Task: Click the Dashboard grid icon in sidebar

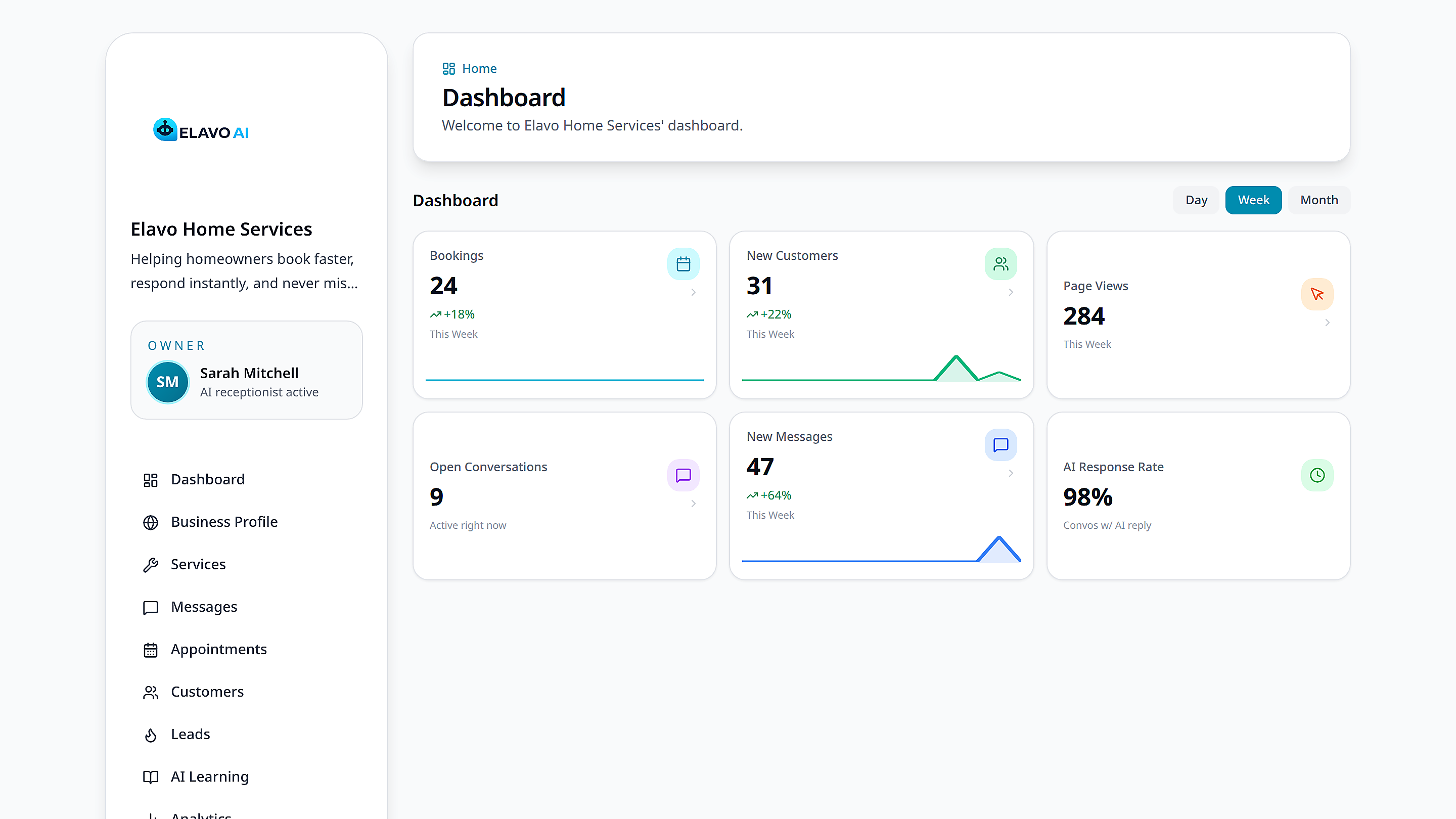Action: click(x=150, y=480)
